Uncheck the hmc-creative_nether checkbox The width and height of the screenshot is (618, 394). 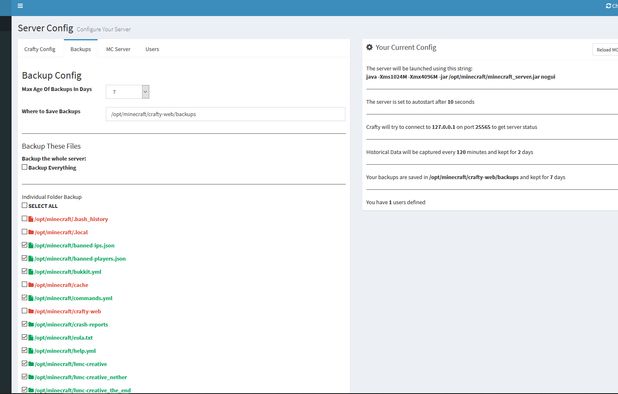point(24,377)
